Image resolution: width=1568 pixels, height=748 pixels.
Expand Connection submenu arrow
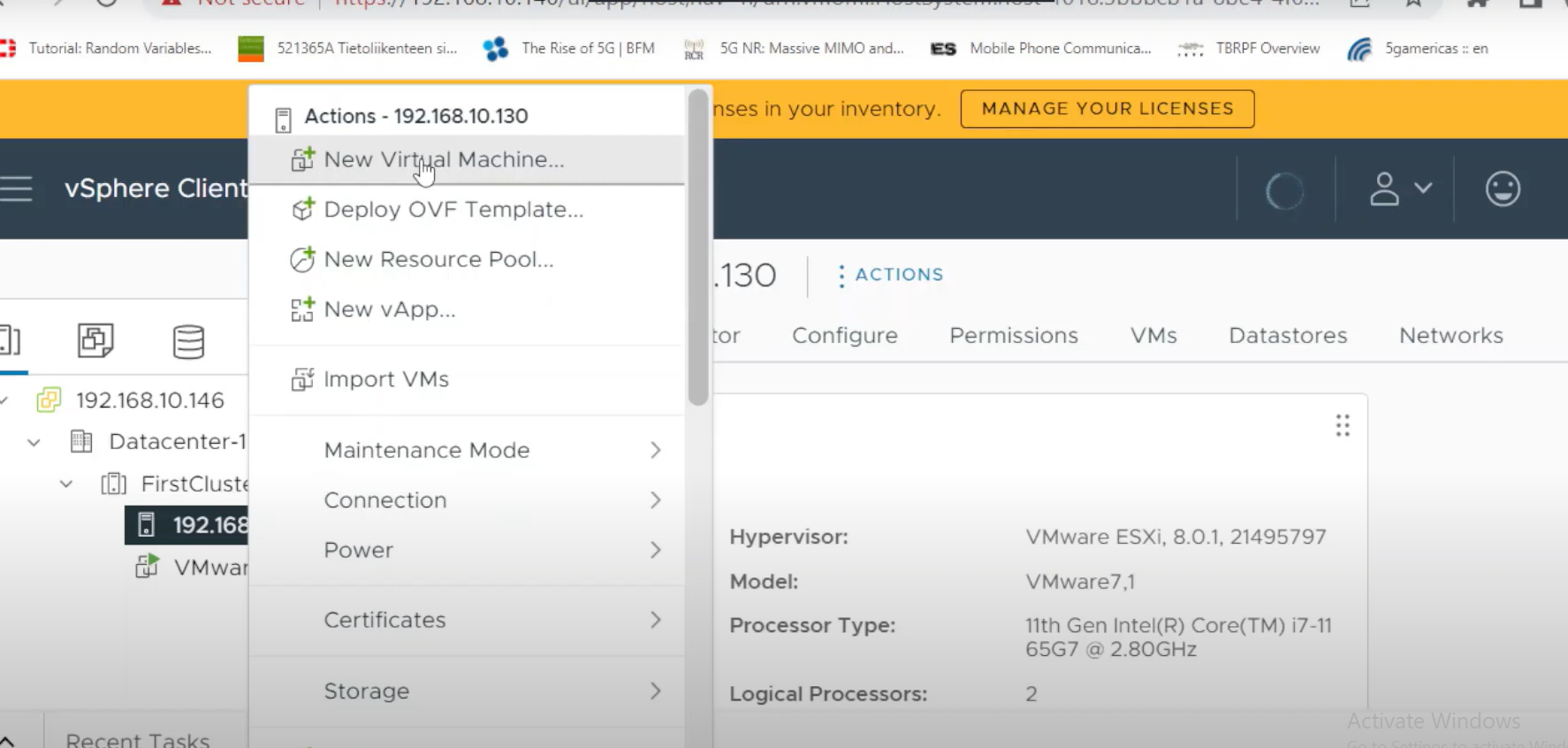655,500
